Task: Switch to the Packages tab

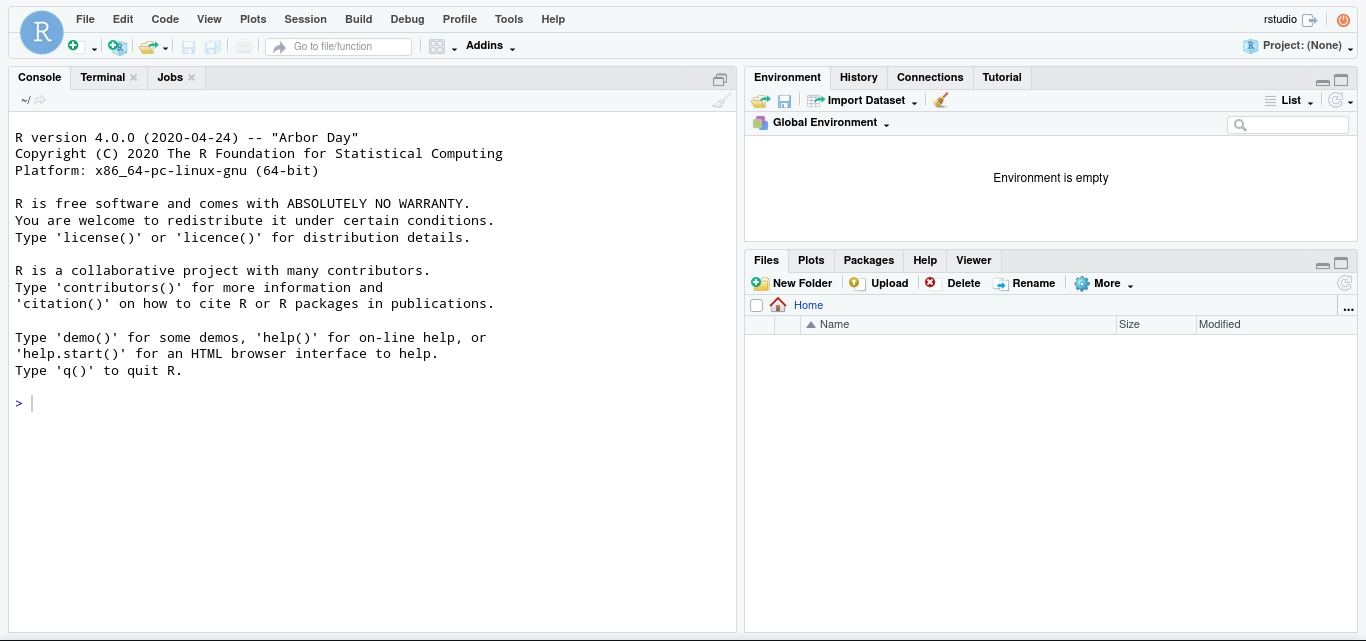Action: (x=868, y=260)
